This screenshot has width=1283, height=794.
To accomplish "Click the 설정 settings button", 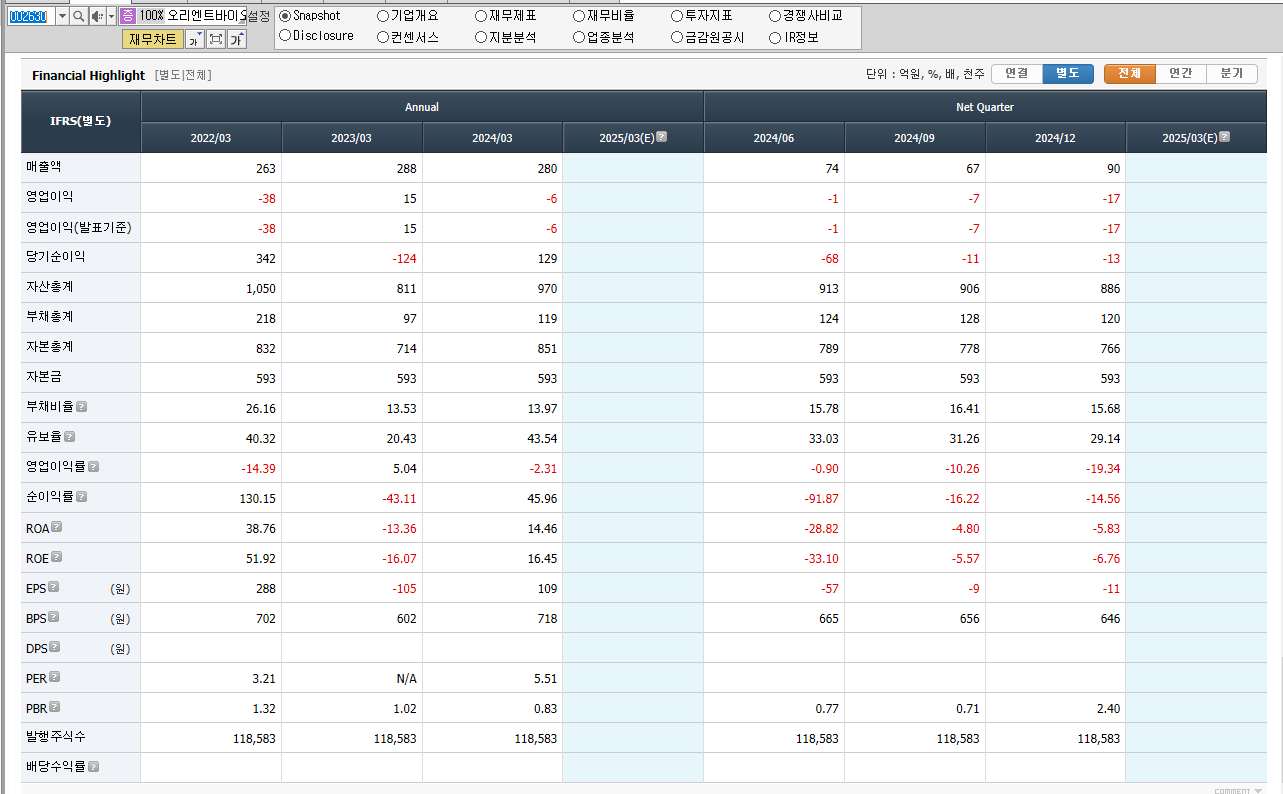I will [258, 16].
